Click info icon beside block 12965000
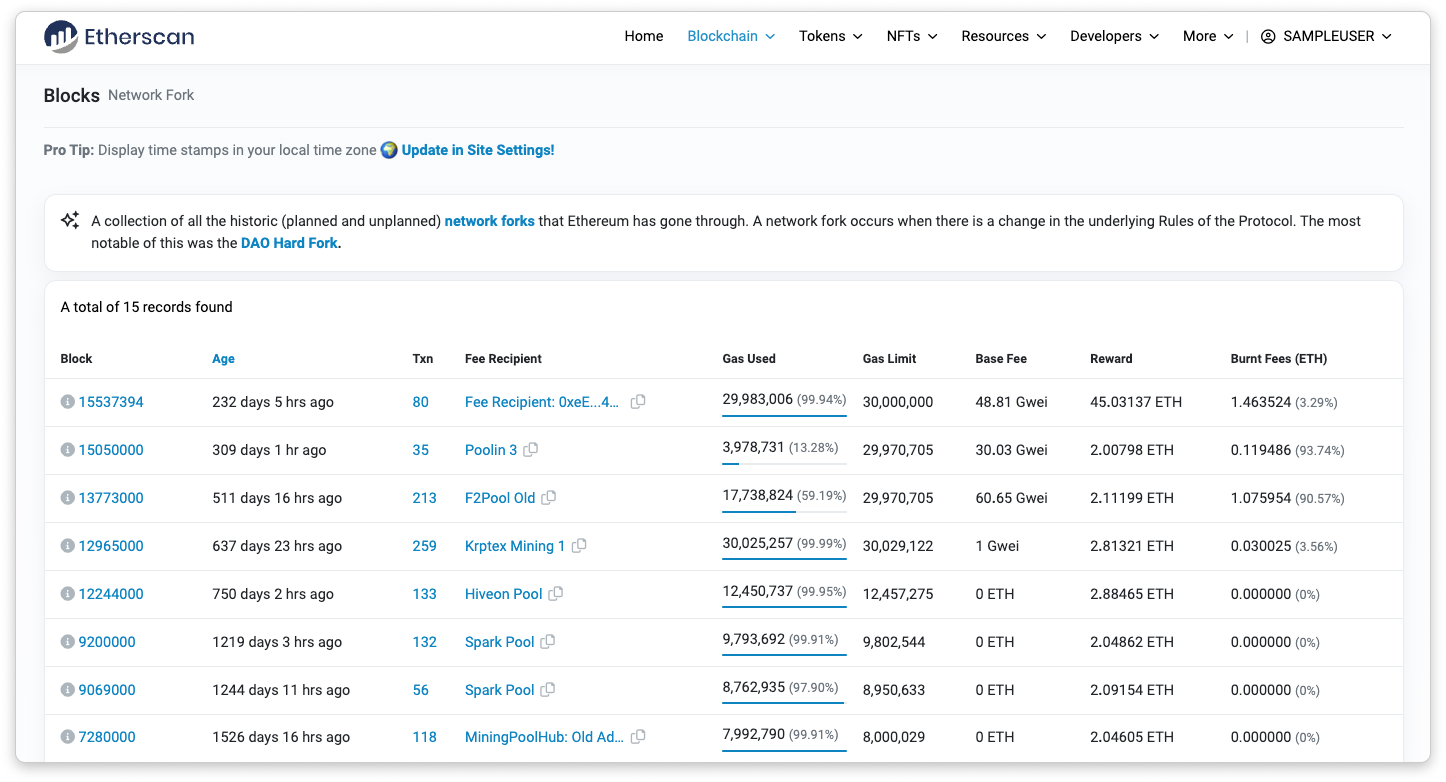 [x=67, y=546]
